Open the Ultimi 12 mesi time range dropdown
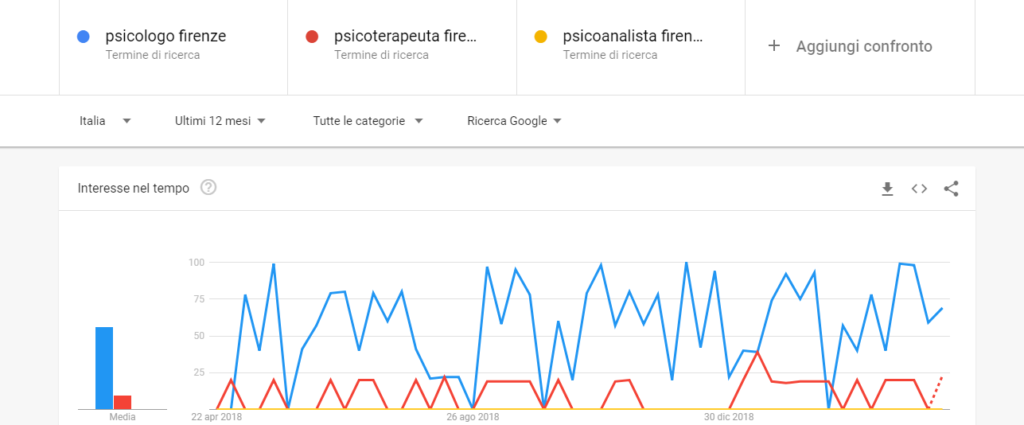1024x425 pixels. pyautogui.click(x=220, y=121)
